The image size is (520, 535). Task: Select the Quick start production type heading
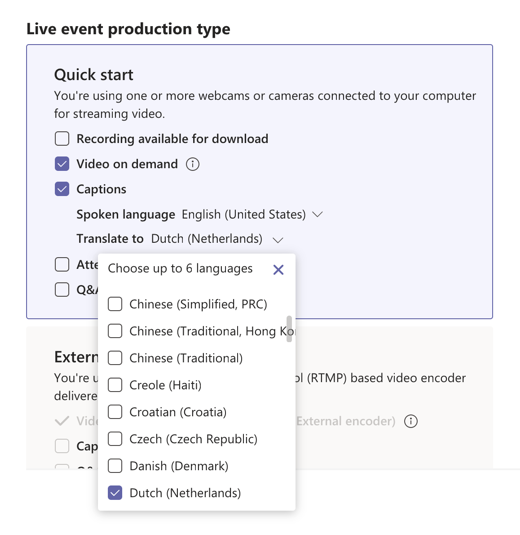(93, 75)
